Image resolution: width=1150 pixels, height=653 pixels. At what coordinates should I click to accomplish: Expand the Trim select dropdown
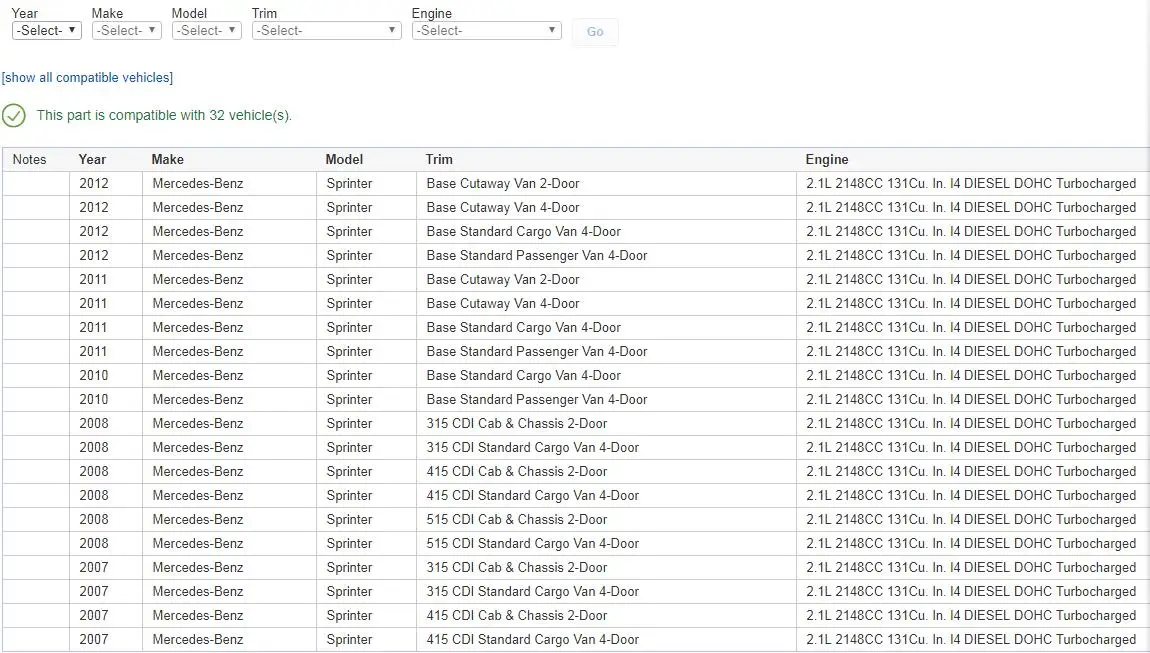pos(326,30)
